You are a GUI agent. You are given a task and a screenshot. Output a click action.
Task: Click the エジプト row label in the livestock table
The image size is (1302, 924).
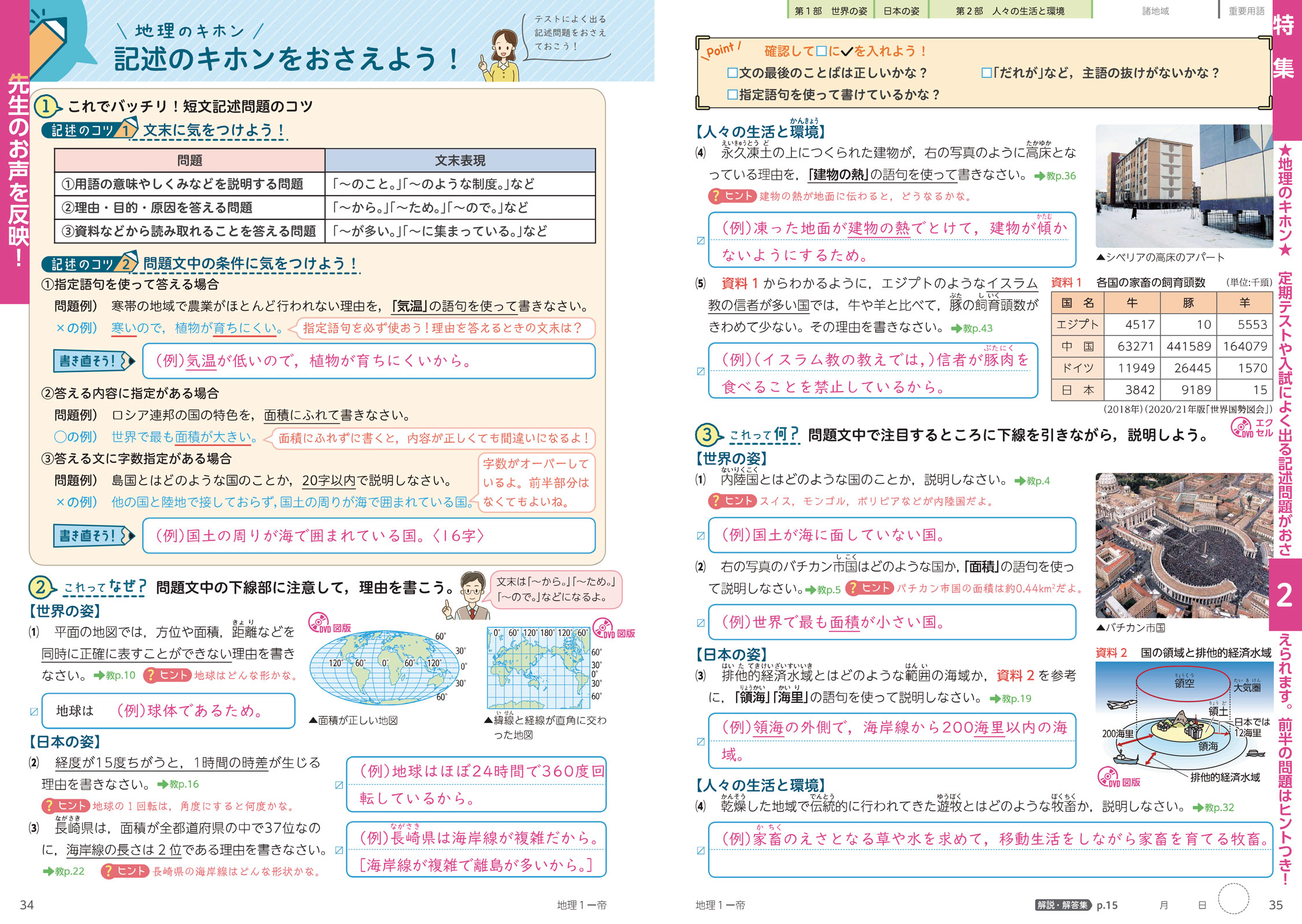(1077, 324)
